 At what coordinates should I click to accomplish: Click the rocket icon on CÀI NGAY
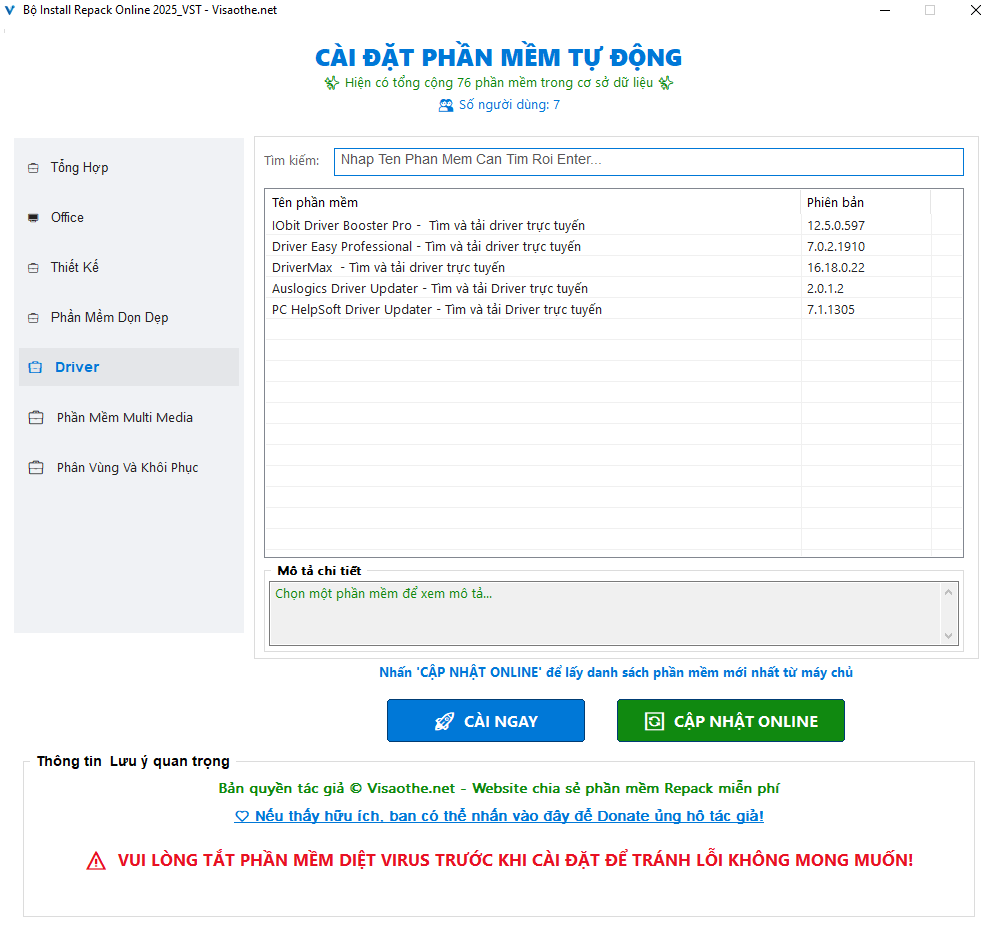pos(444,721)
